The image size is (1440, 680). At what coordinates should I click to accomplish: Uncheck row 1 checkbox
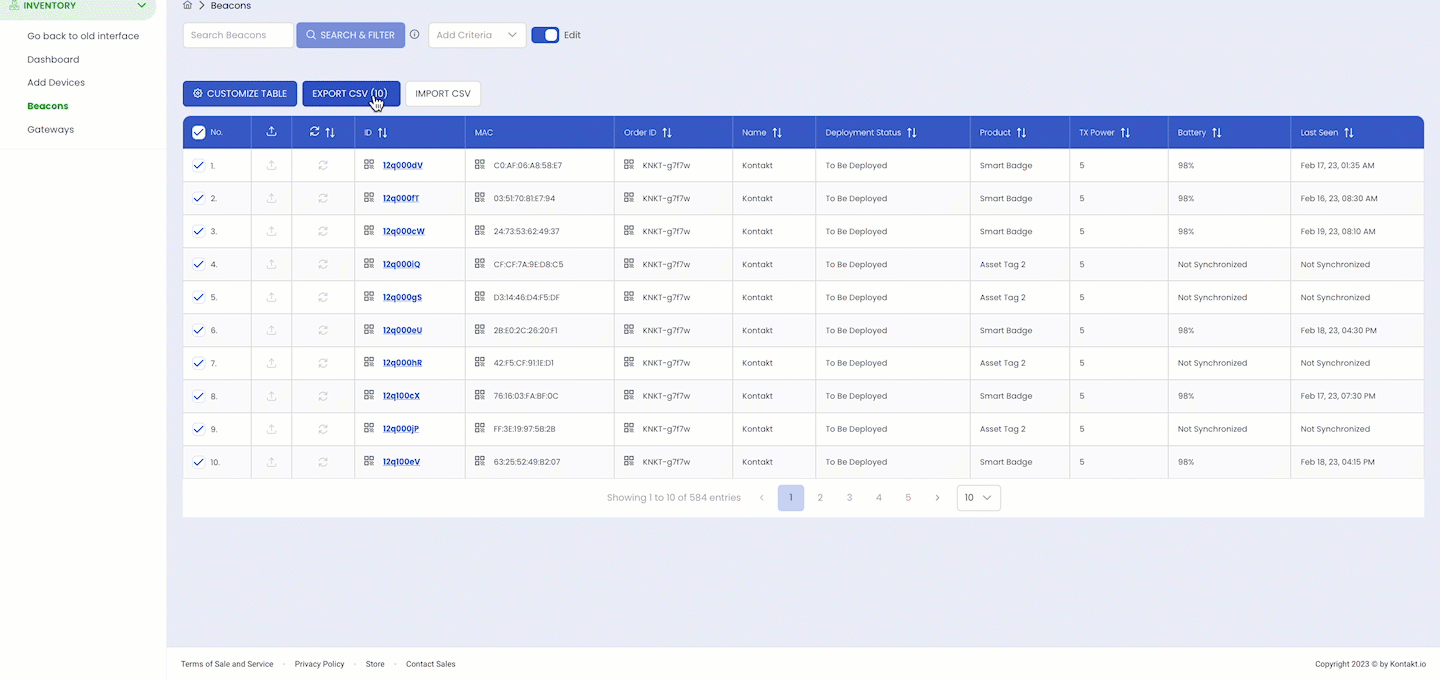tap(198, 165)
